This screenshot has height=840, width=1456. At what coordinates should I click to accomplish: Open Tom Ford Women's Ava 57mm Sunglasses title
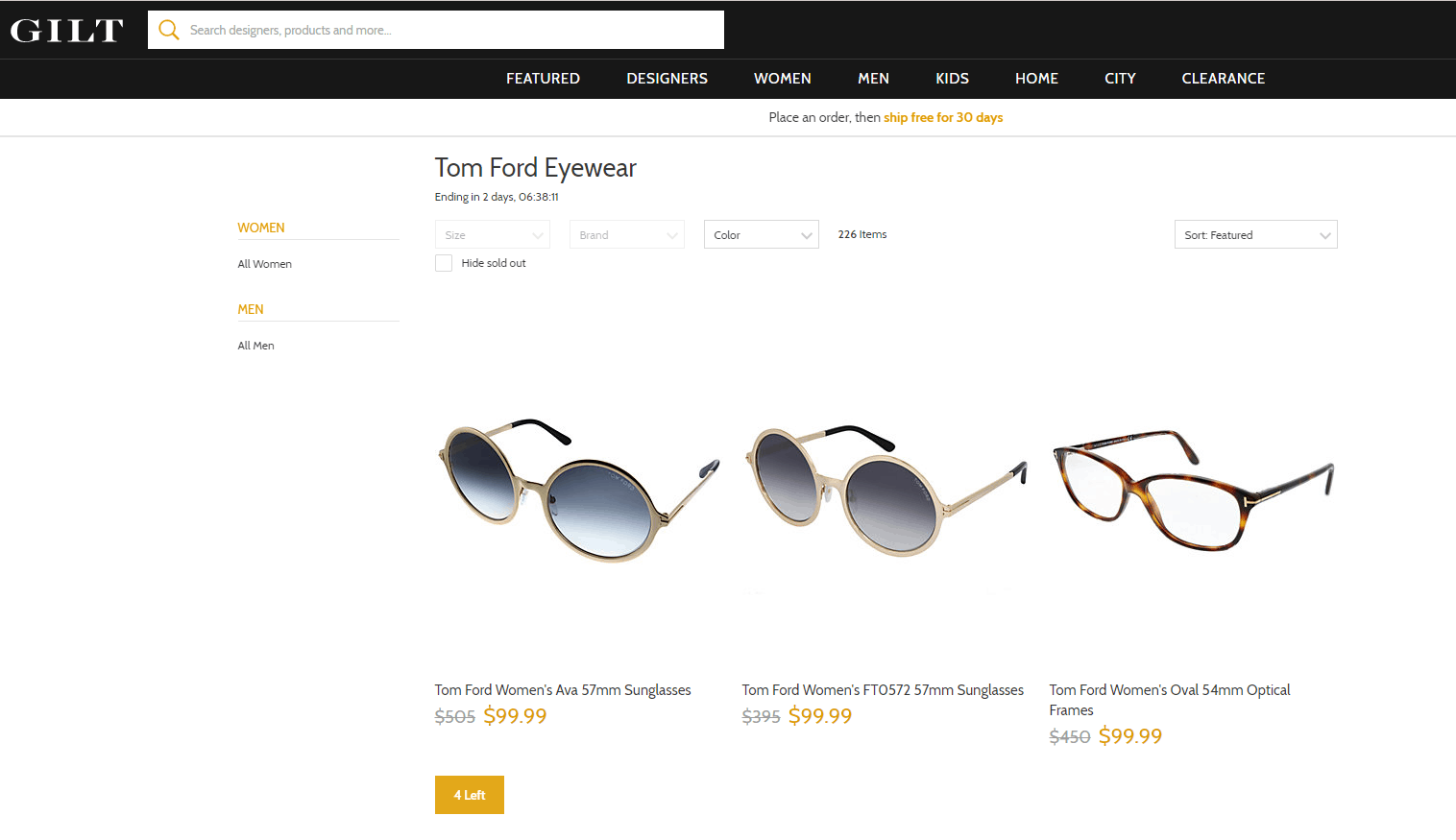(563, 690)
